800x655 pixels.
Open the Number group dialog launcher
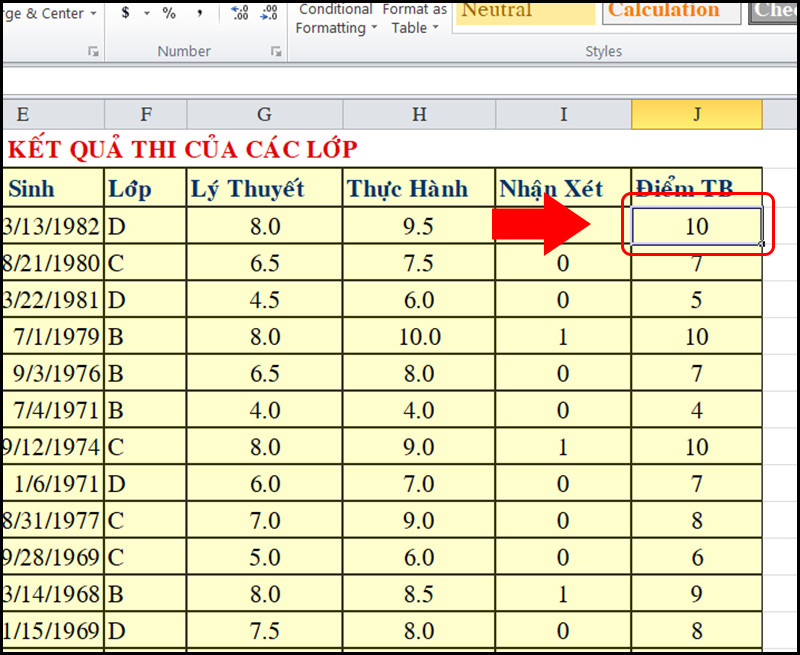[x=277, y=51]
